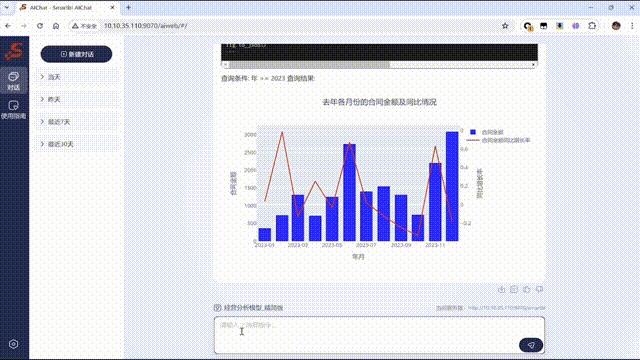Give thumbs down to the response
640x360 pixels.
point(540,289)
